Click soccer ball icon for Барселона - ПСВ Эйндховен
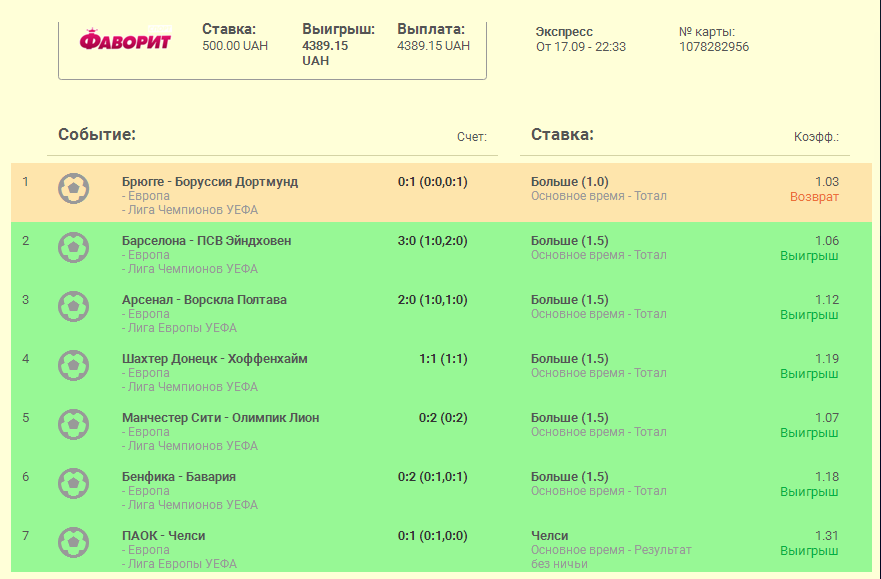The width and height of the screenshot is (881, 579). click(74, 248)
